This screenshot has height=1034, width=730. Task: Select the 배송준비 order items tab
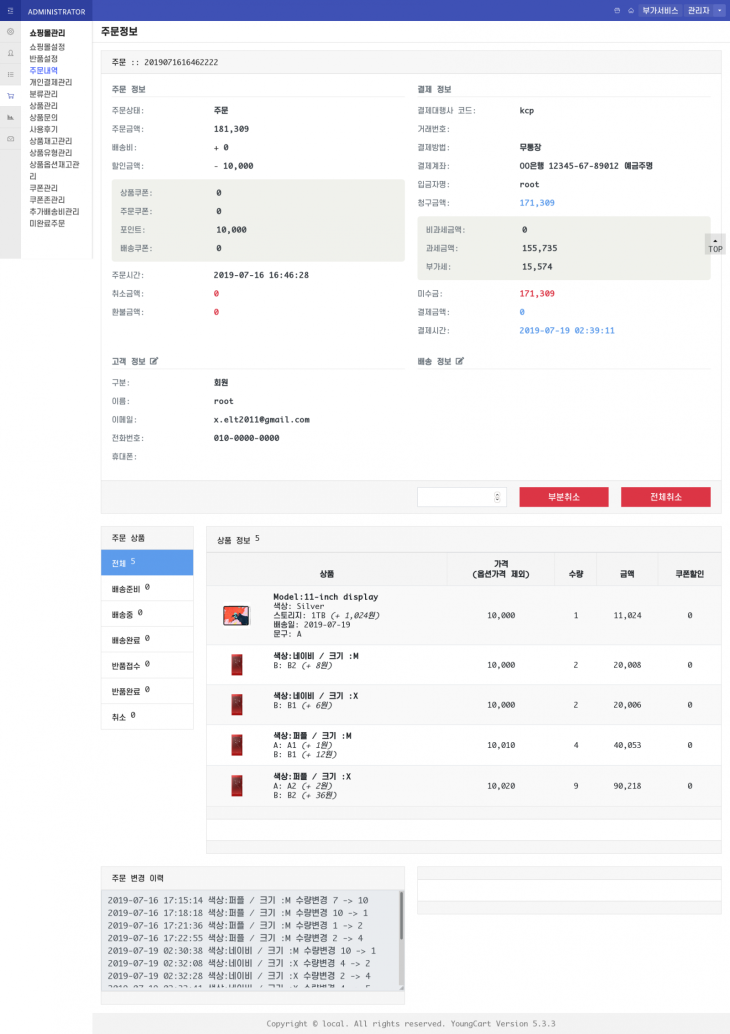(147, 588)
